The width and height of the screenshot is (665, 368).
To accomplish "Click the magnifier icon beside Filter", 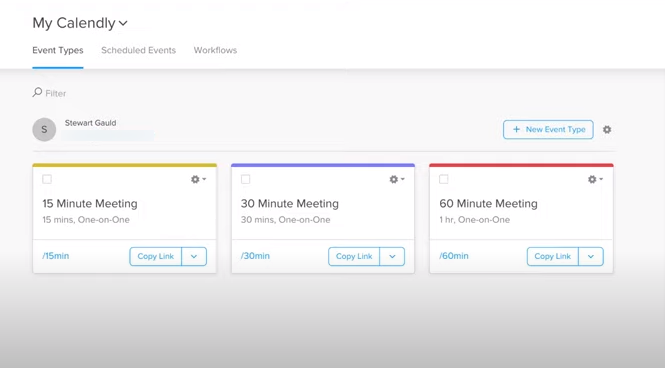I will pyautogui.click(x=37, y=92).
